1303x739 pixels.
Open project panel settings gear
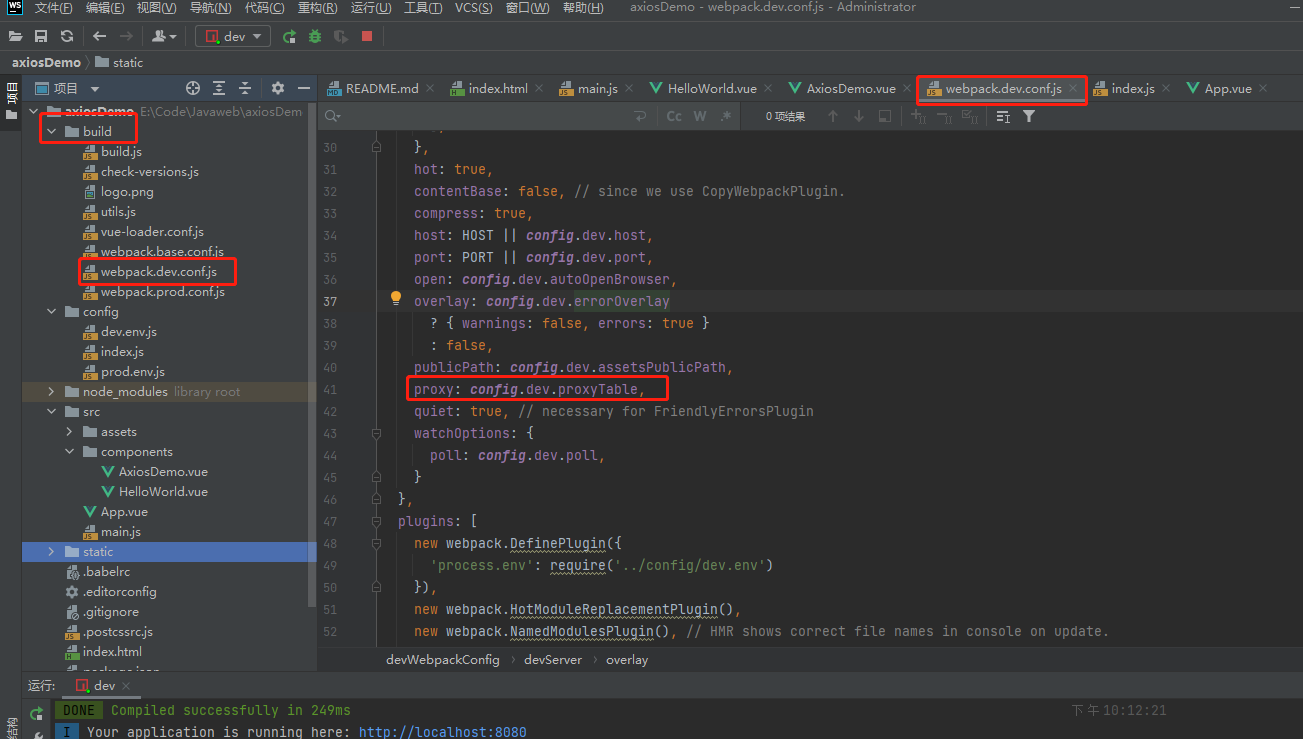point(278,88)
